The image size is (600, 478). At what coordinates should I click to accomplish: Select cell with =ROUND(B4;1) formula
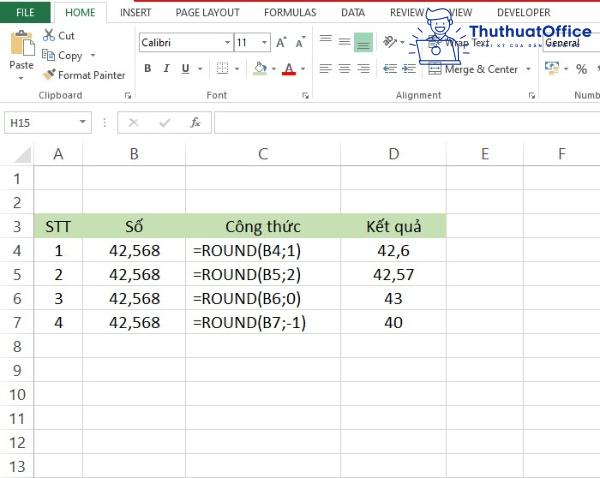[x=263, y=250]
